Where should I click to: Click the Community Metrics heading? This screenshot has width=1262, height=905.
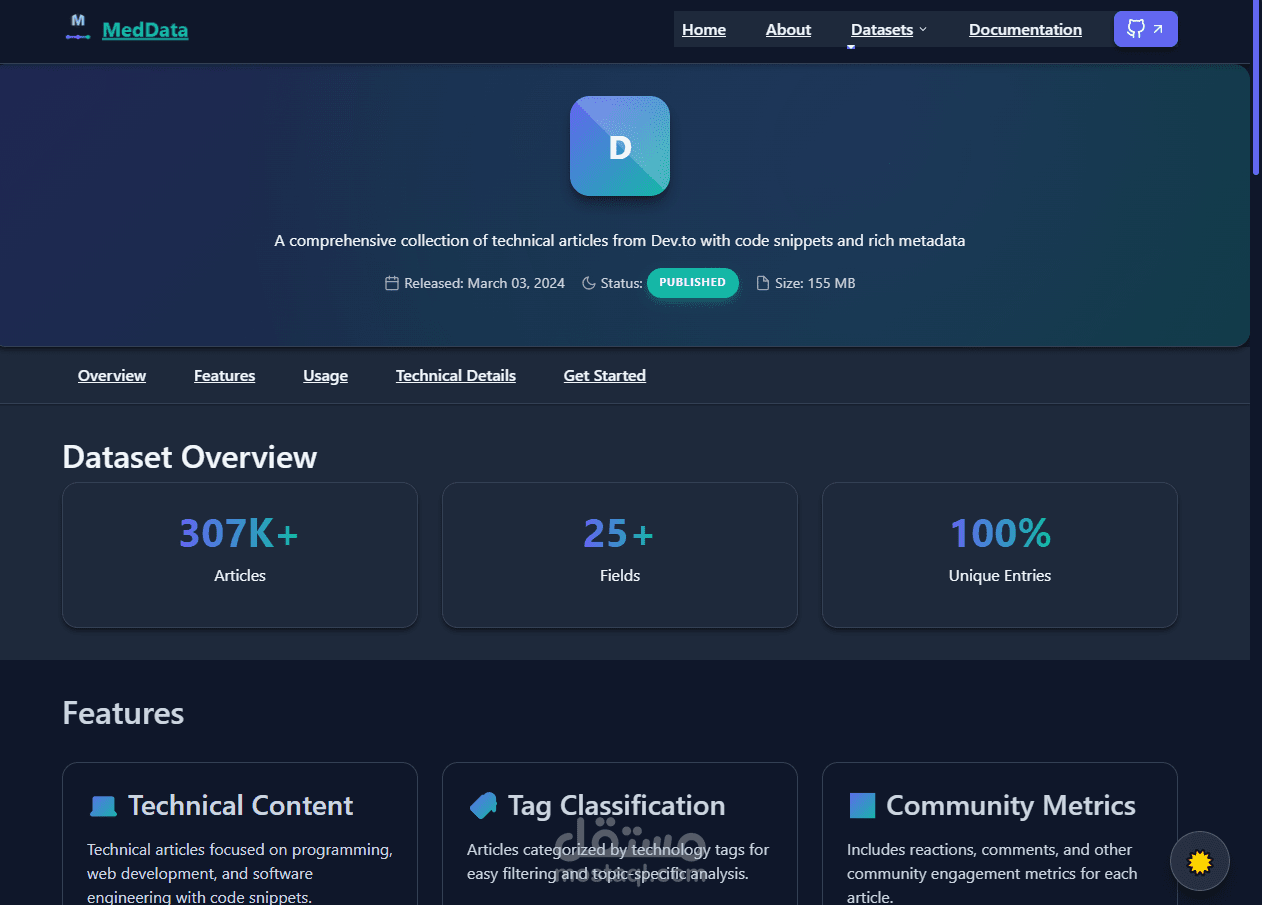(1011, 806)
